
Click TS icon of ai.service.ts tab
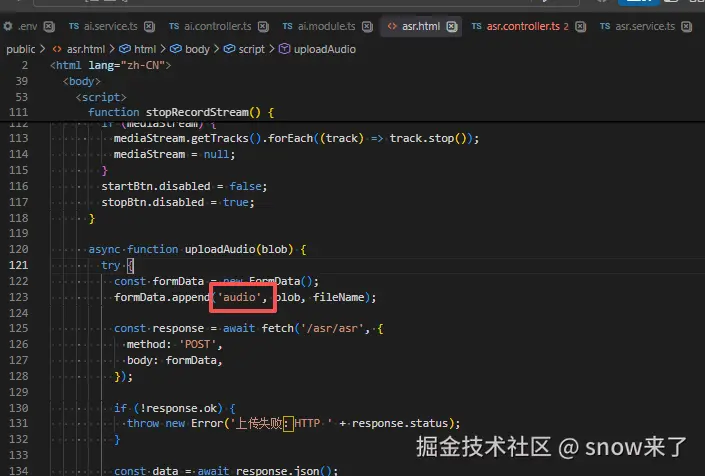[x=74, y=26]
